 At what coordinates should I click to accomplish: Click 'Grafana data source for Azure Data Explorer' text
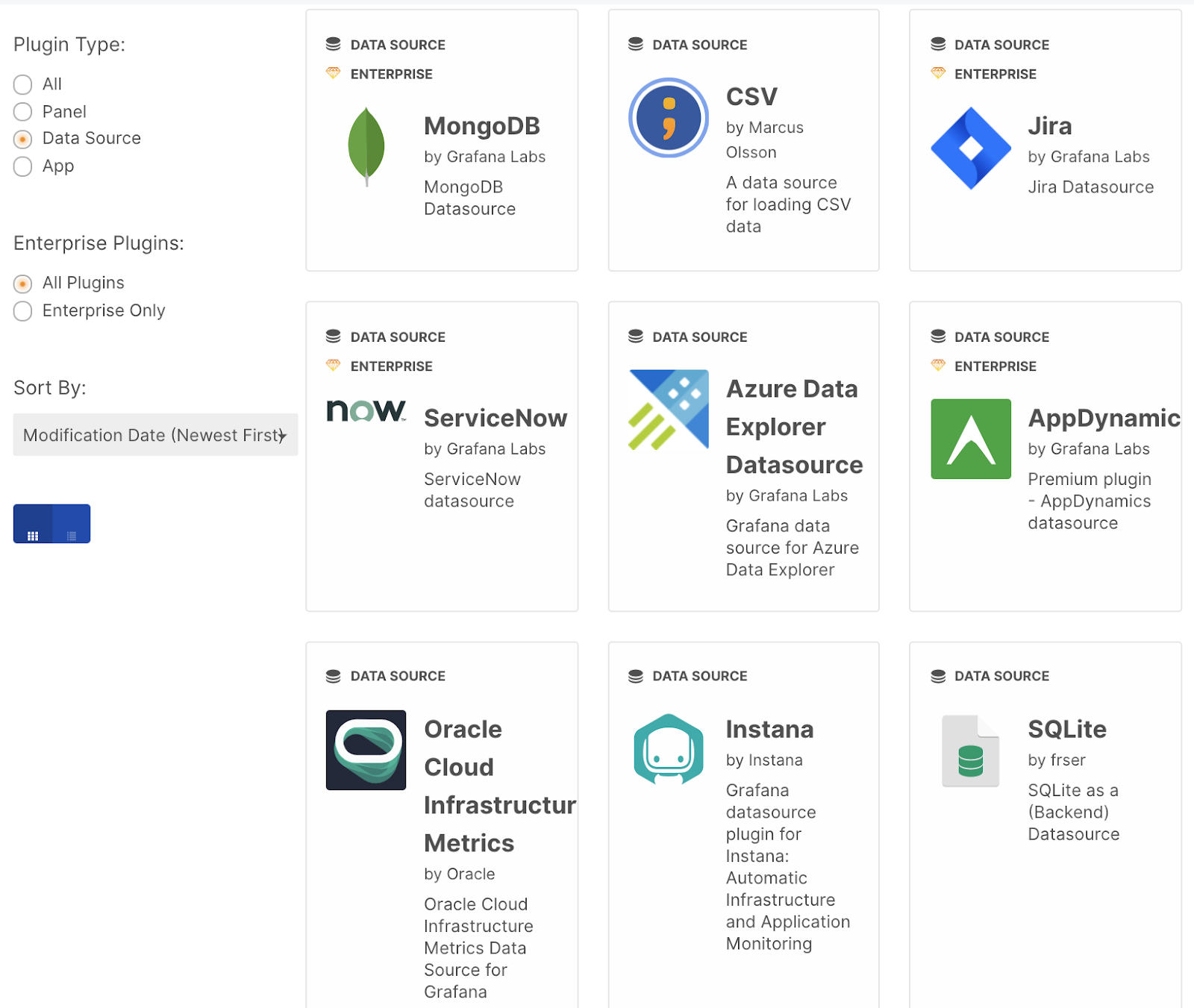point(793,548)
